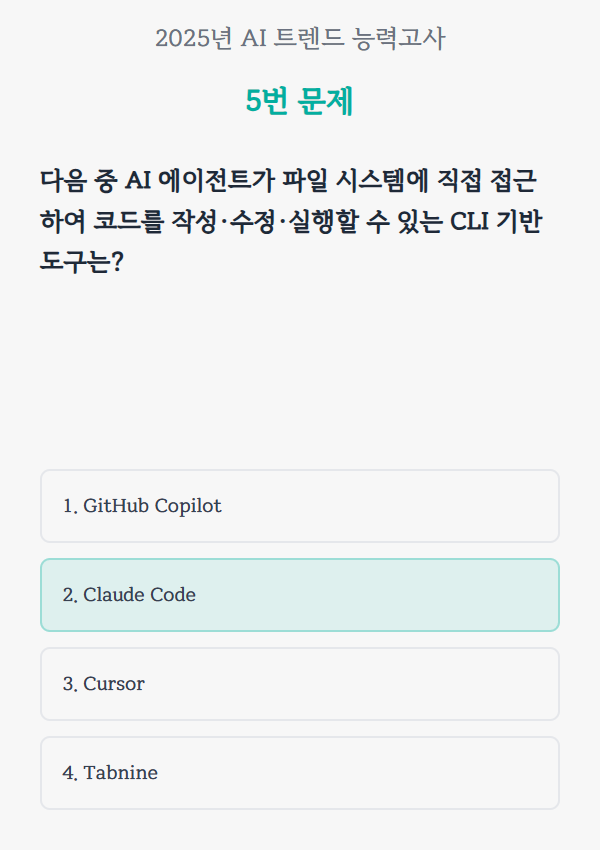
Task: Click 2025년 in the page title
Action: (x=194, y=39)
